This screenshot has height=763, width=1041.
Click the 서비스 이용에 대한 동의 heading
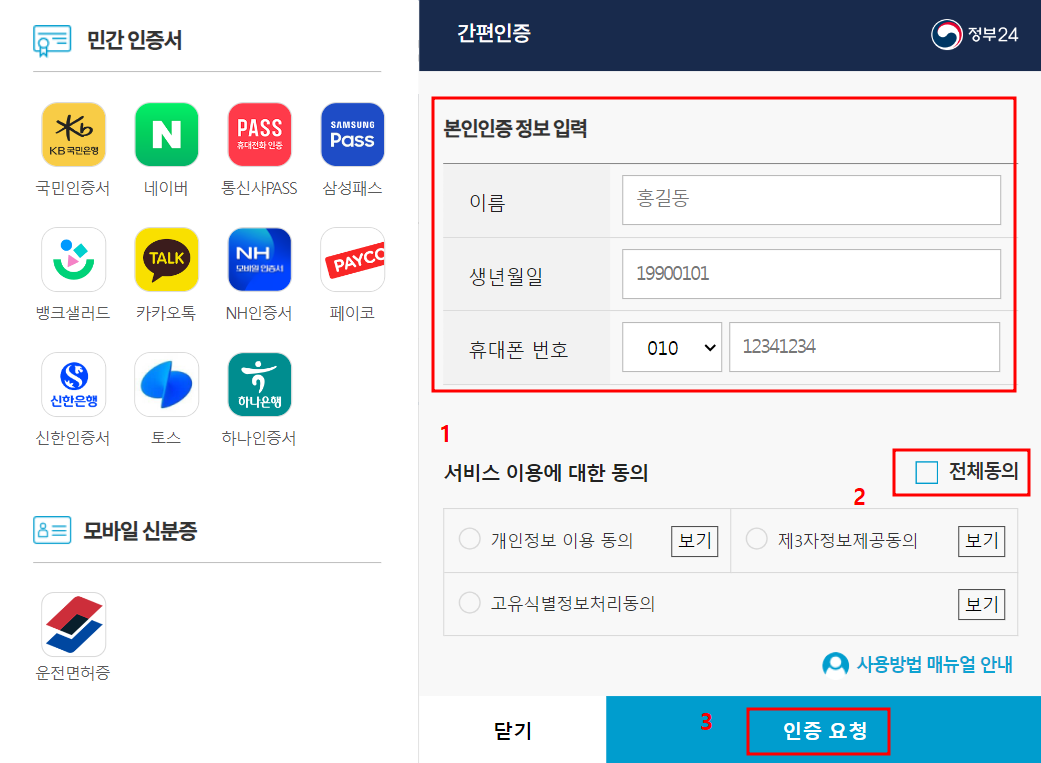(546, 473)
